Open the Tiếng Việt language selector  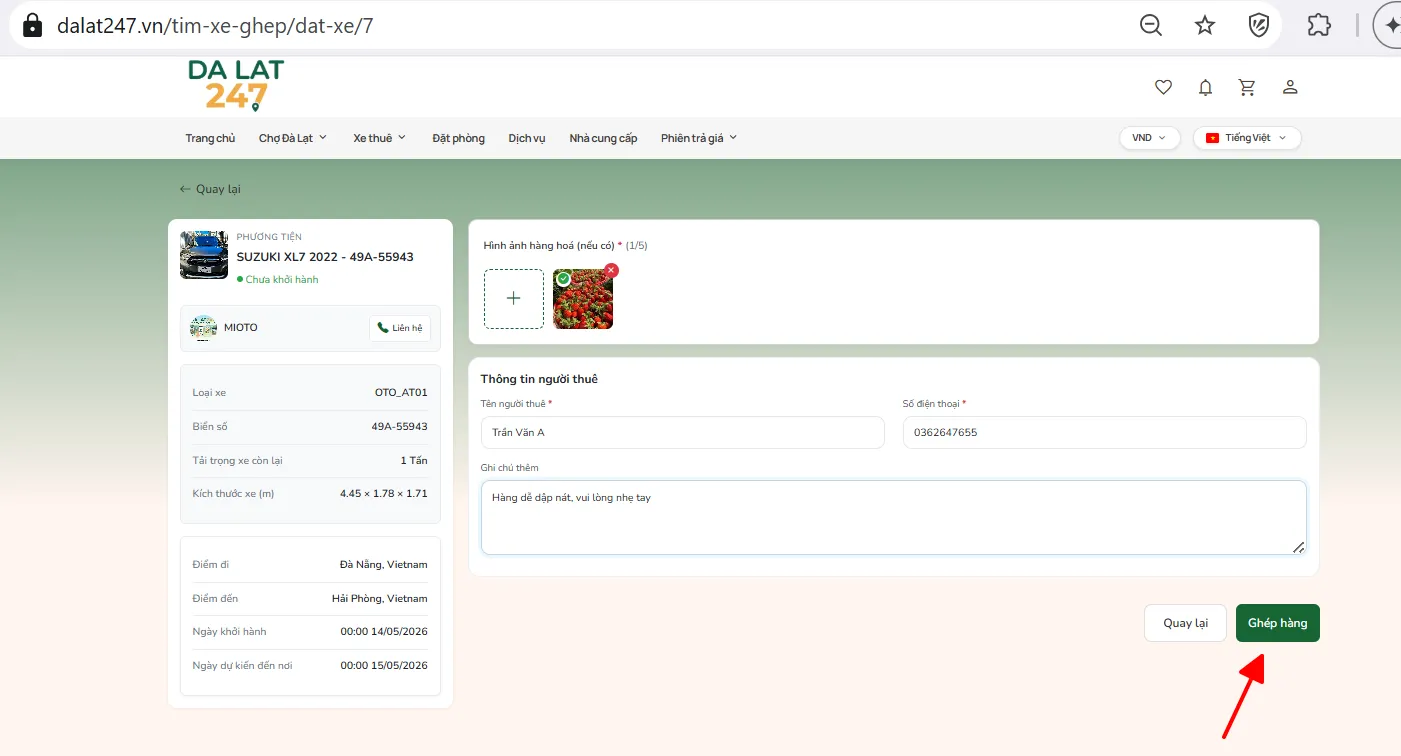(x=1247, y=138)
